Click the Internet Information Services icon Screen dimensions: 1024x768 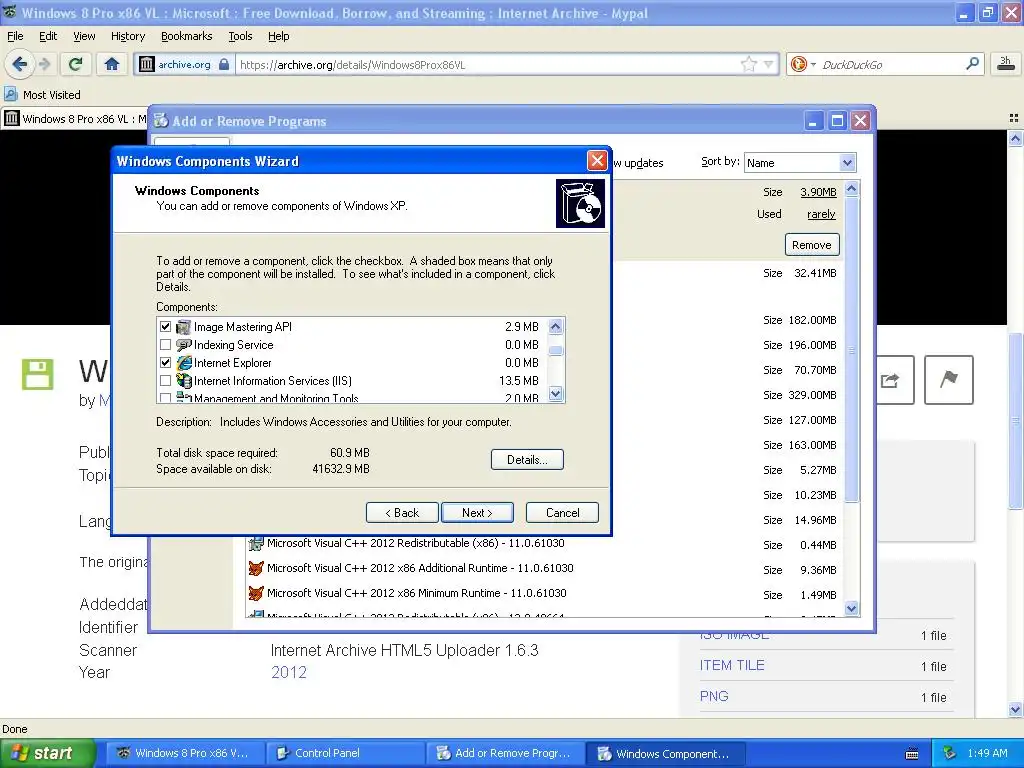click(x=184, y=381)
